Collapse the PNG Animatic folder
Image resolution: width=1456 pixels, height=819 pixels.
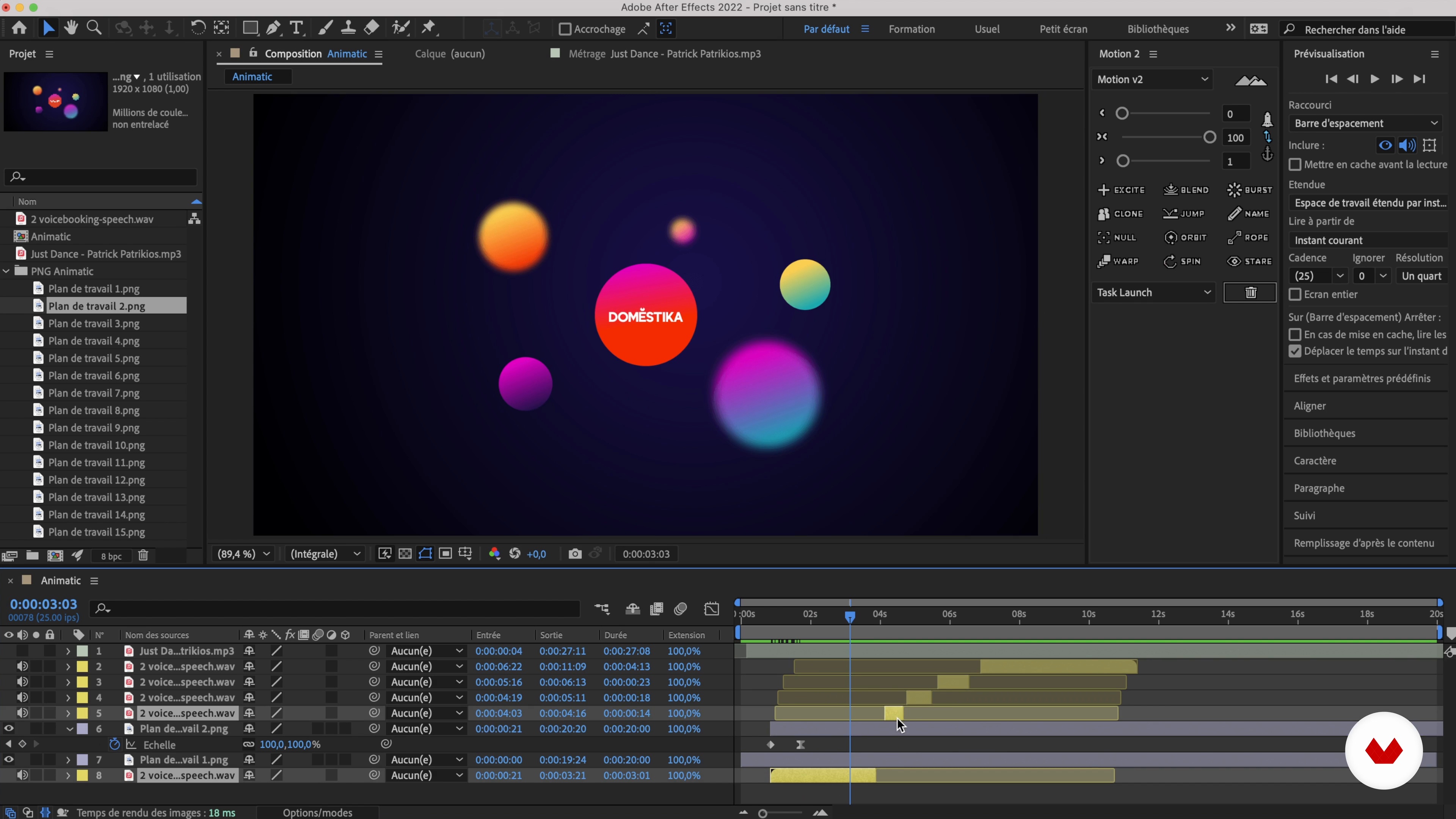pos(6,271)
